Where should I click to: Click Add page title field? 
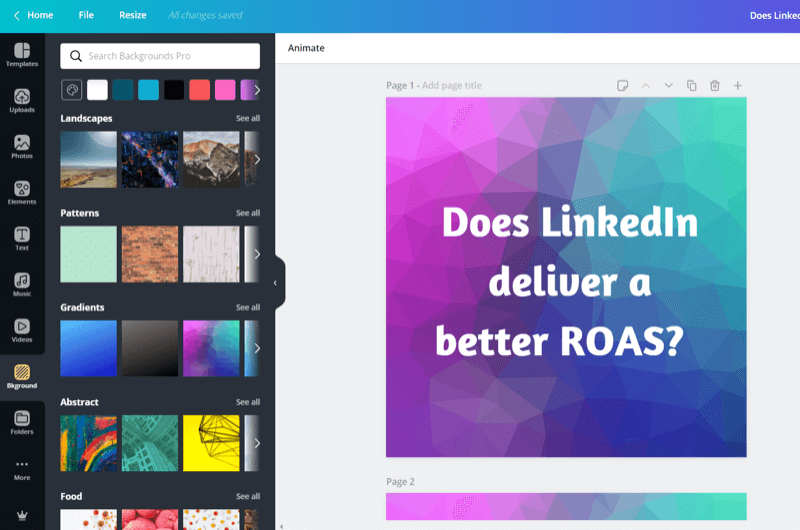click(452, 86)
